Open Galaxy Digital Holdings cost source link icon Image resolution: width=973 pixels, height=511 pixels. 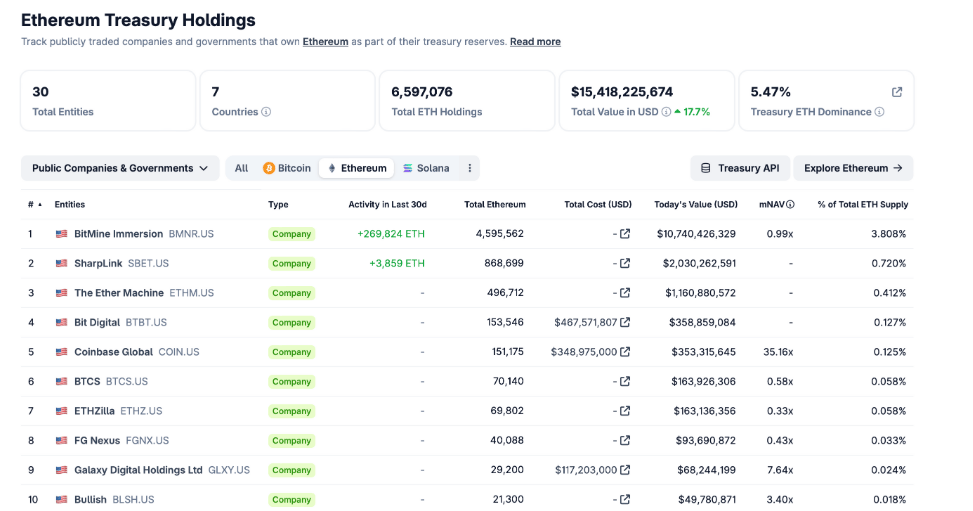pos(625,470)
